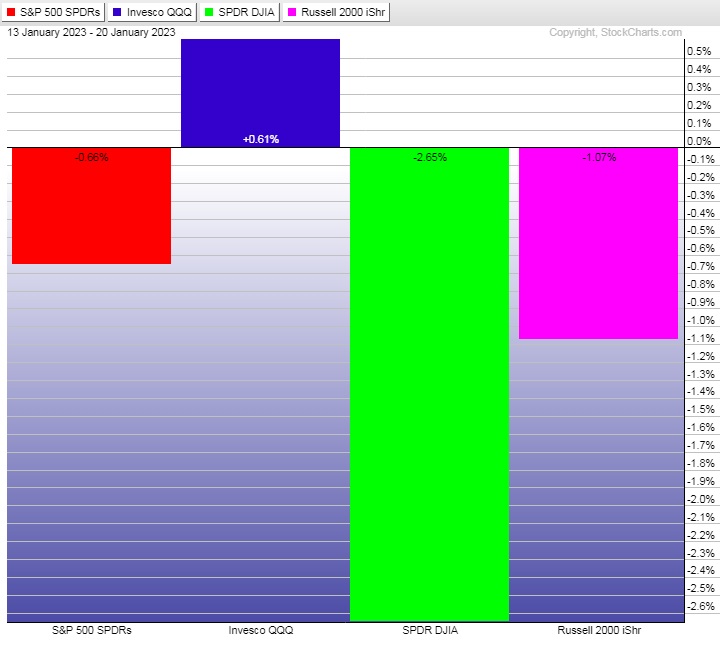The height and width of the screenshot is (645, 720).
Task: Toggle the Invesco QQQ legend button
Action: [152, 12]
